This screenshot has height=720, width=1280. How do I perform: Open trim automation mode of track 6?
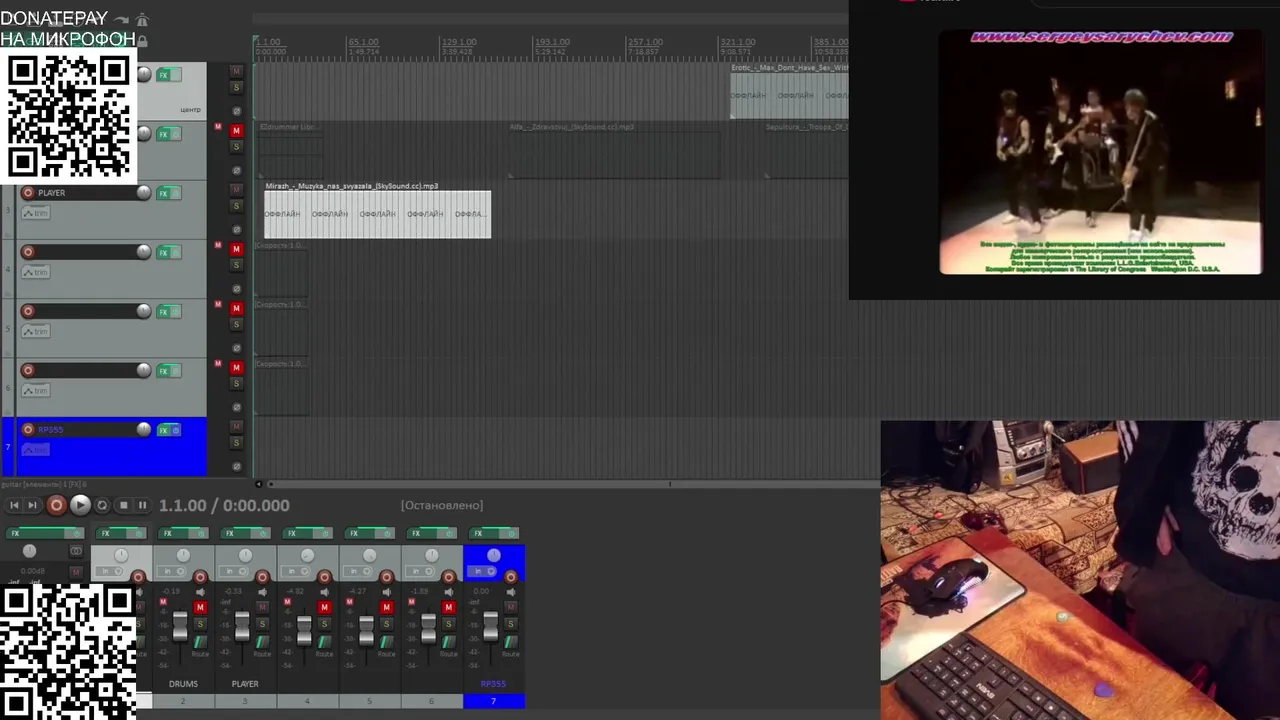(36, 391)
